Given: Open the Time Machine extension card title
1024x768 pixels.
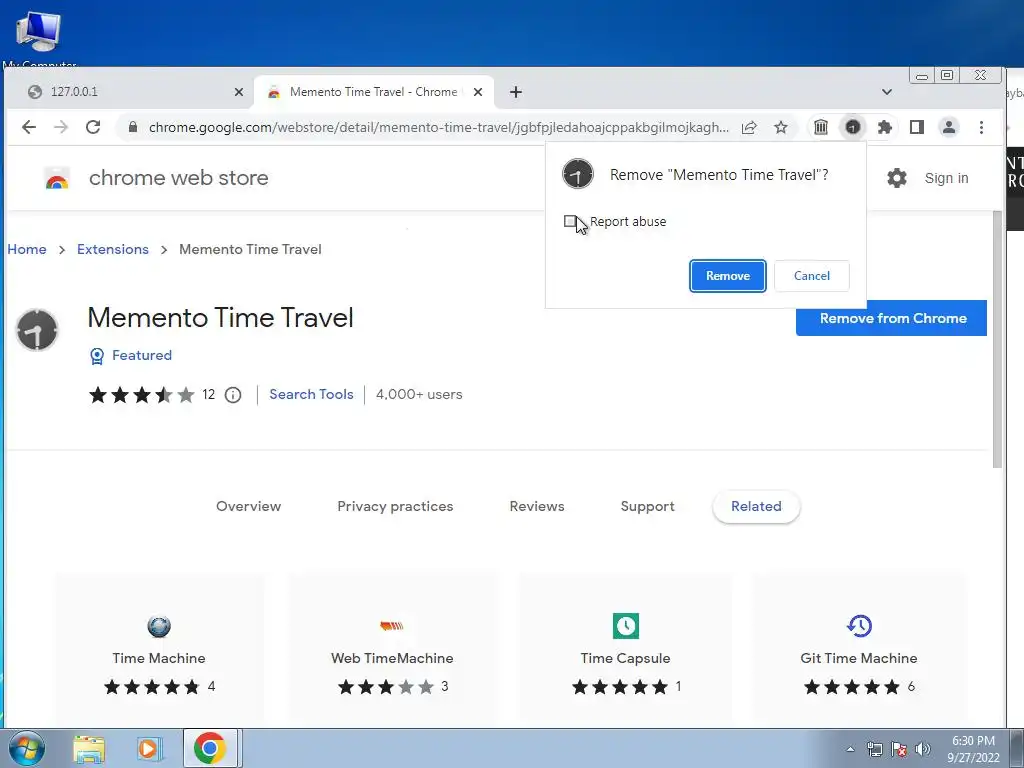Looking at the screenshot, I should tap(159, 658).
